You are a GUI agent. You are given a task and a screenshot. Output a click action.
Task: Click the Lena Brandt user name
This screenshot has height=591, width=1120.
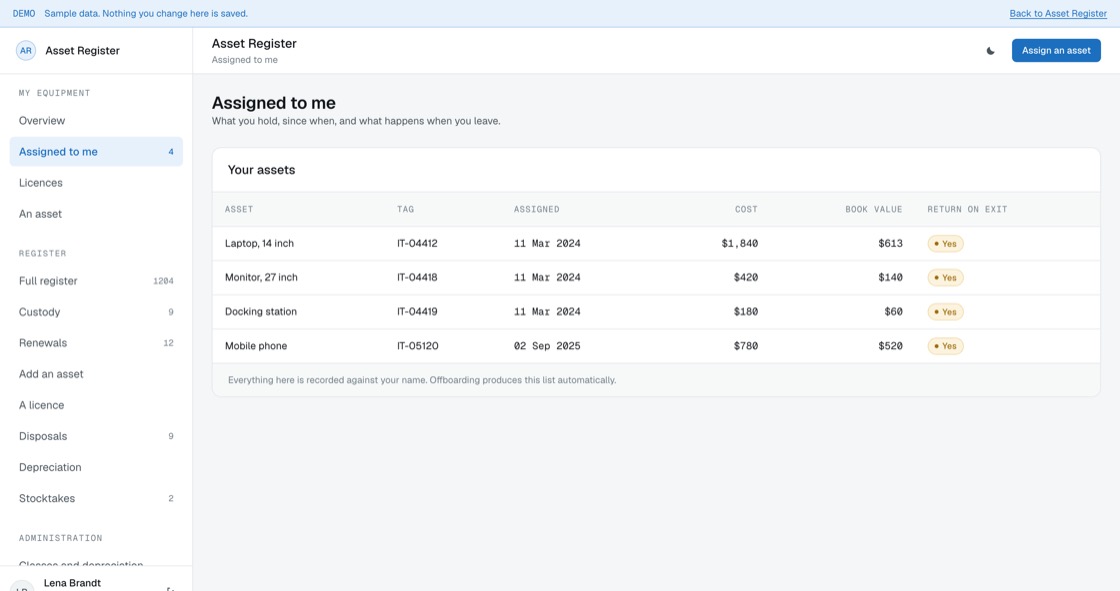point(72,583)
